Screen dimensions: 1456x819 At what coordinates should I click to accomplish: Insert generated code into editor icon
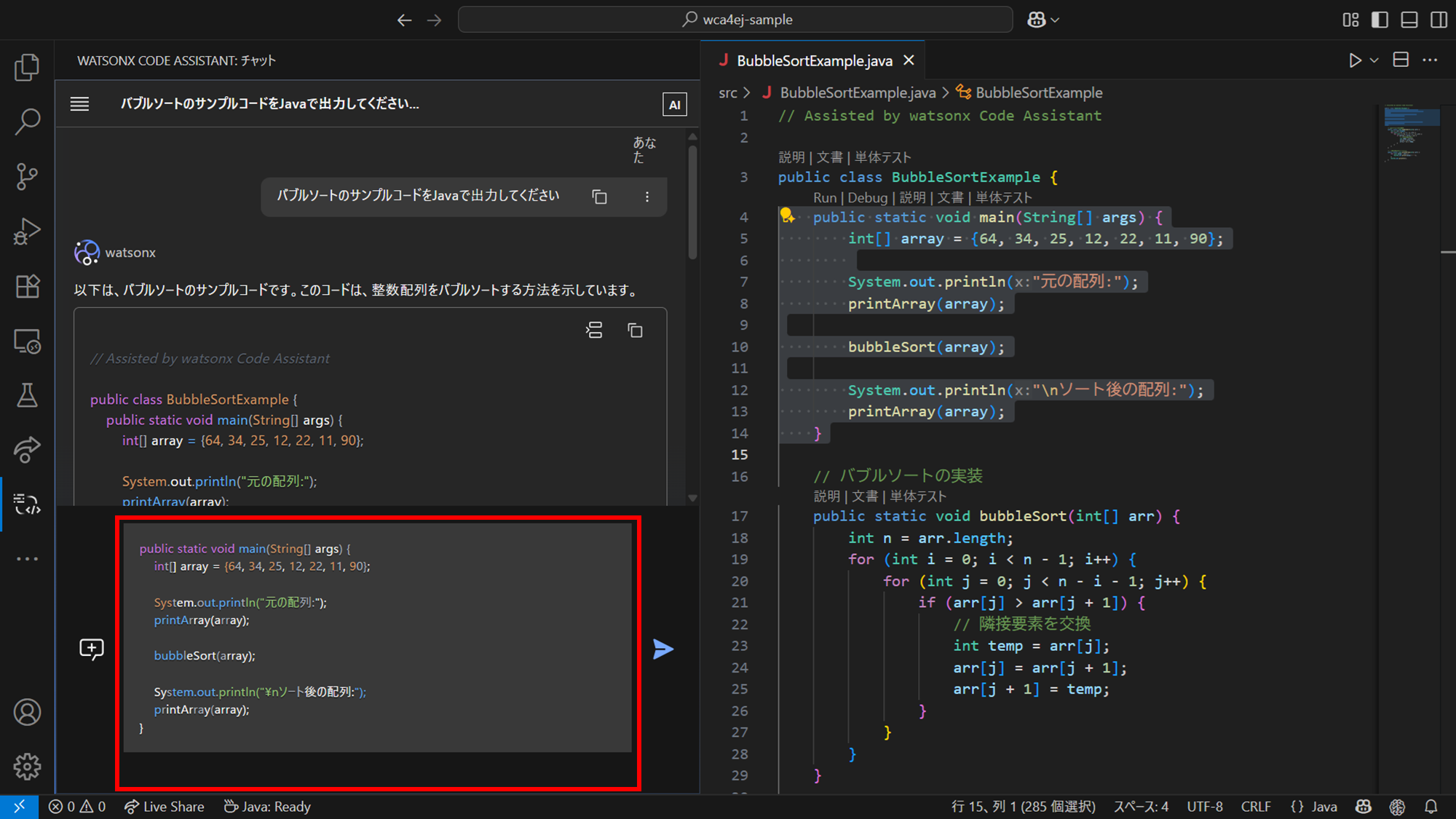point(594,331)
